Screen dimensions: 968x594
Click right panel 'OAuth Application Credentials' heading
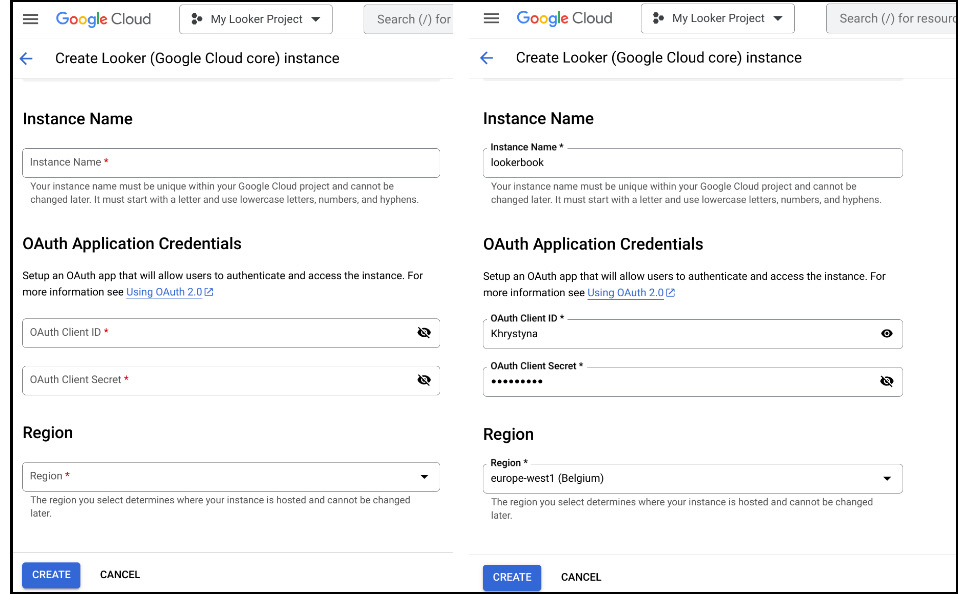[x=593, y=244]
